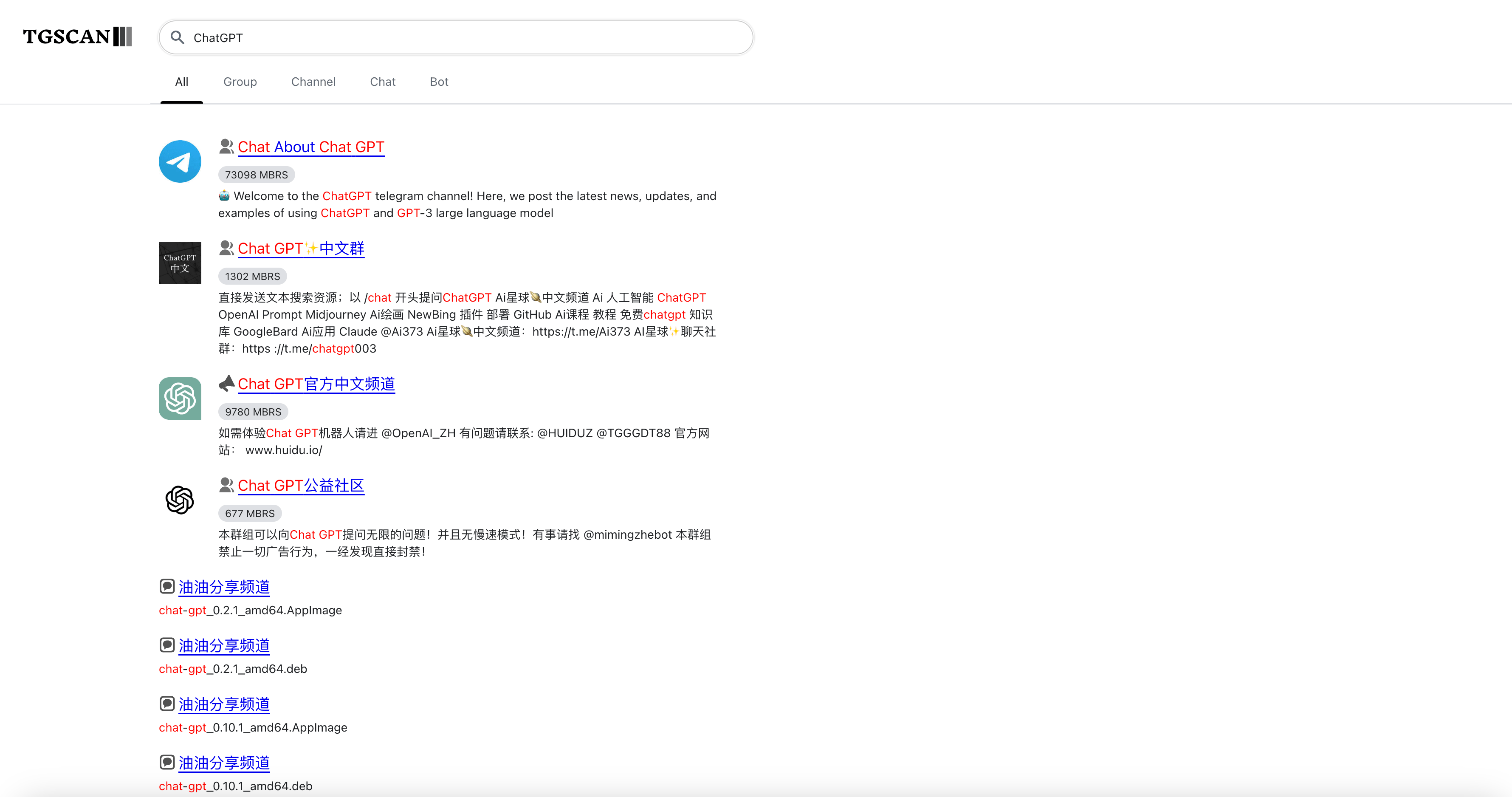
Task: Open the Chat About Chat GPT link
Action: (311, 147)
